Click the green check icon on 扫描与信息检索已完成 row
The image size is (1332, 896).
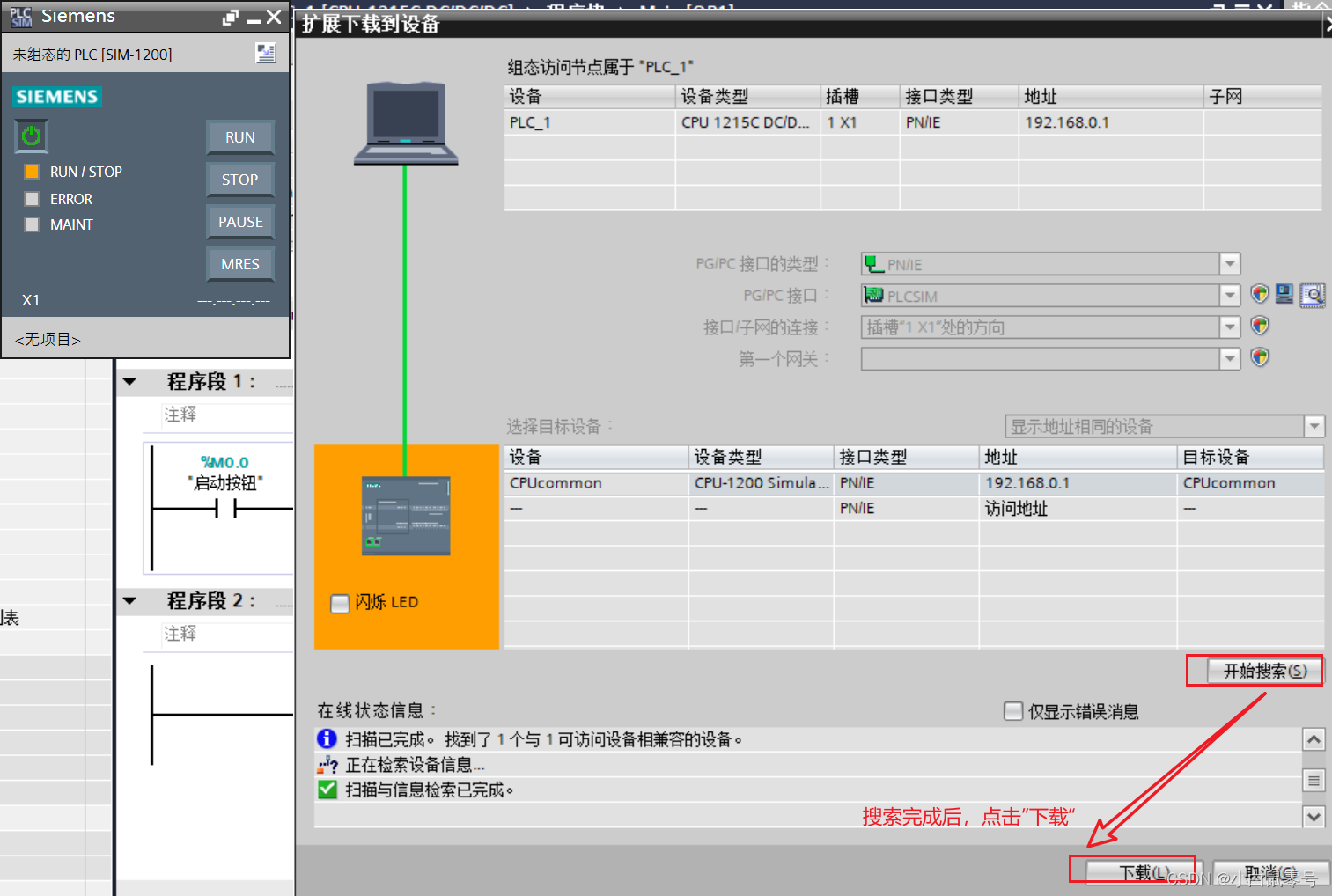(x=327, y=789)
